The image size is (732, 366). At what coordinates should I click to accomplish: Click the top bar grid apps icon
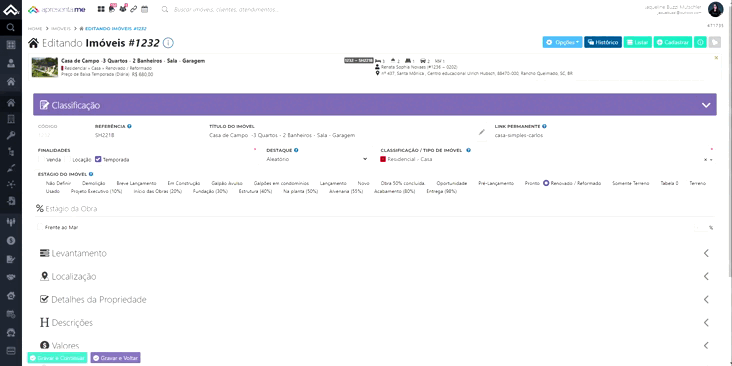pyautogui.click(x=101, y=9)
